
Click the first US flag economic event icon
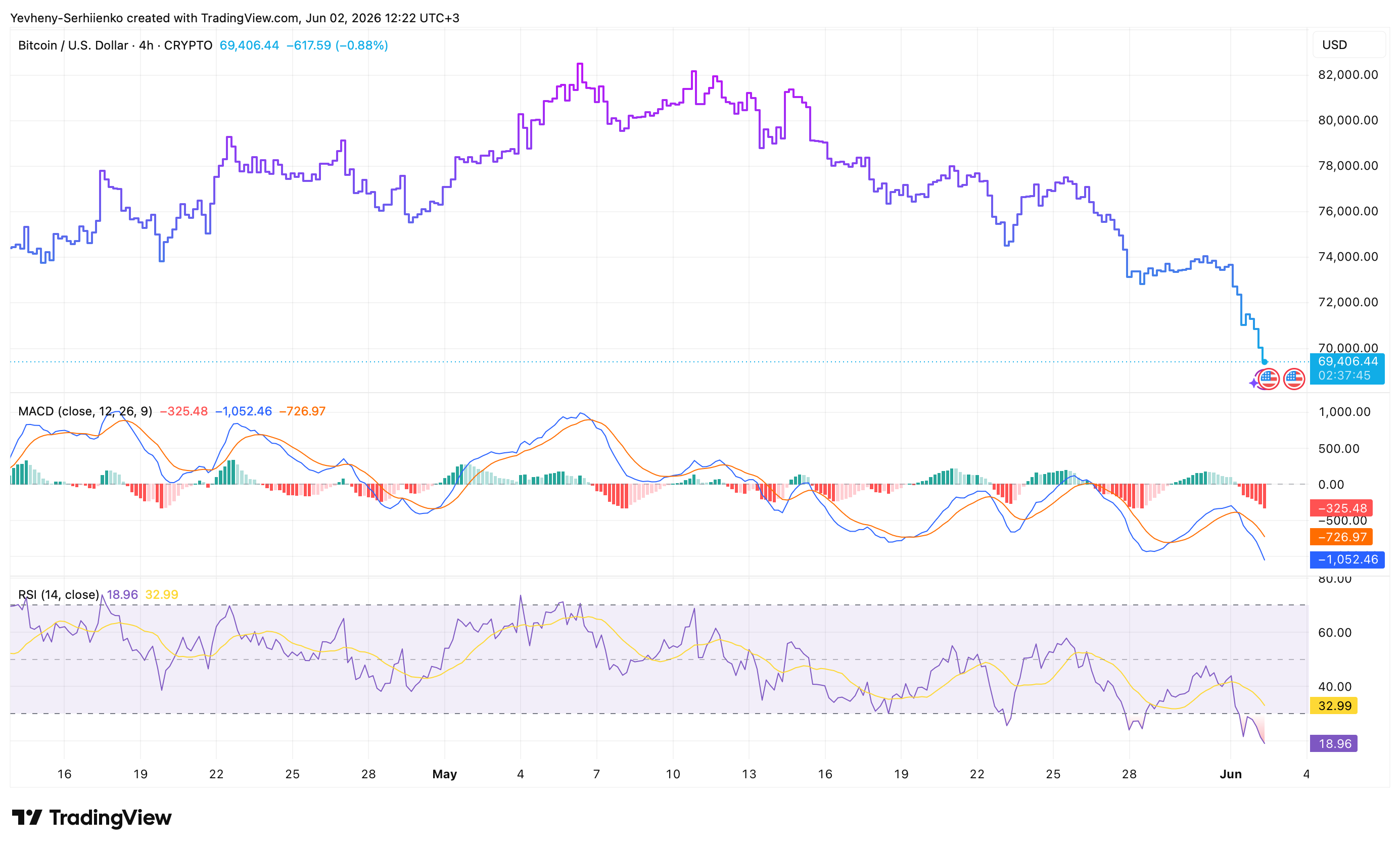click(x=1269, y=379)
